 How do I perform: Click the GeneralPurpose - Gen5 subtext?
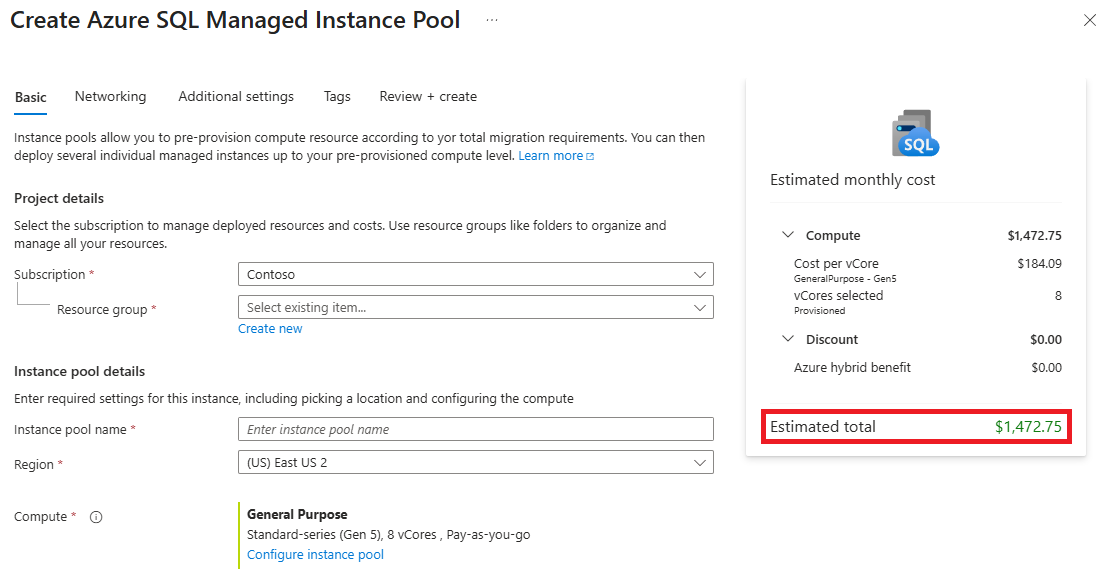click(845, 279)
